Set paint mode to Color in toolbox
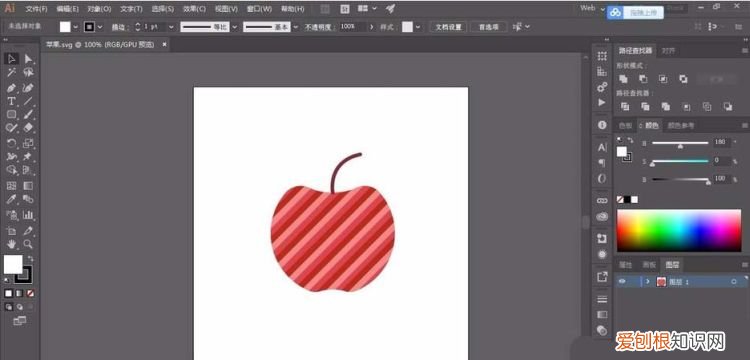 [8, 293]
